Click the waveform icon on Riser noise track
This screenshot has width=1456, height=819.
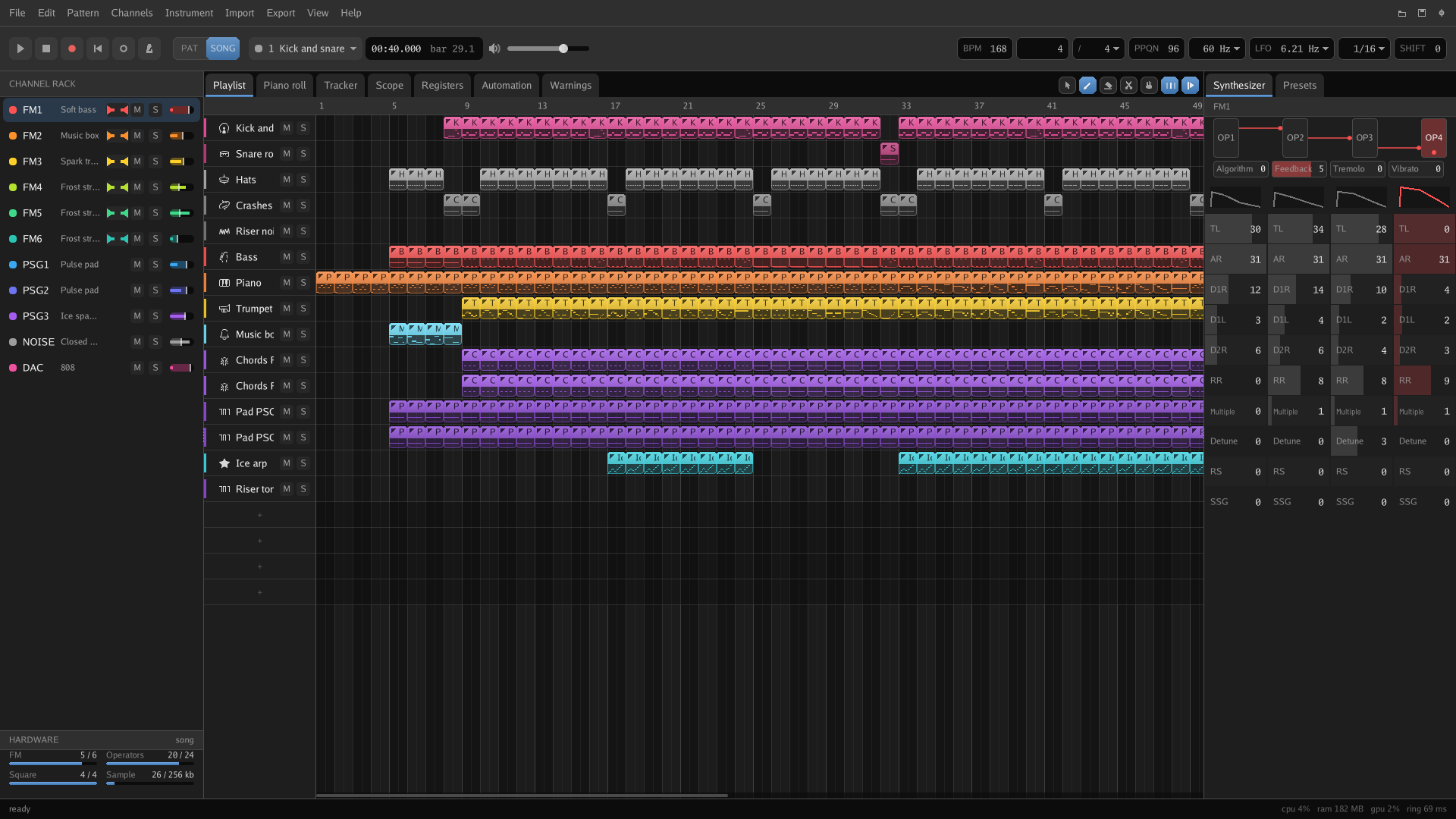point(224,231)
